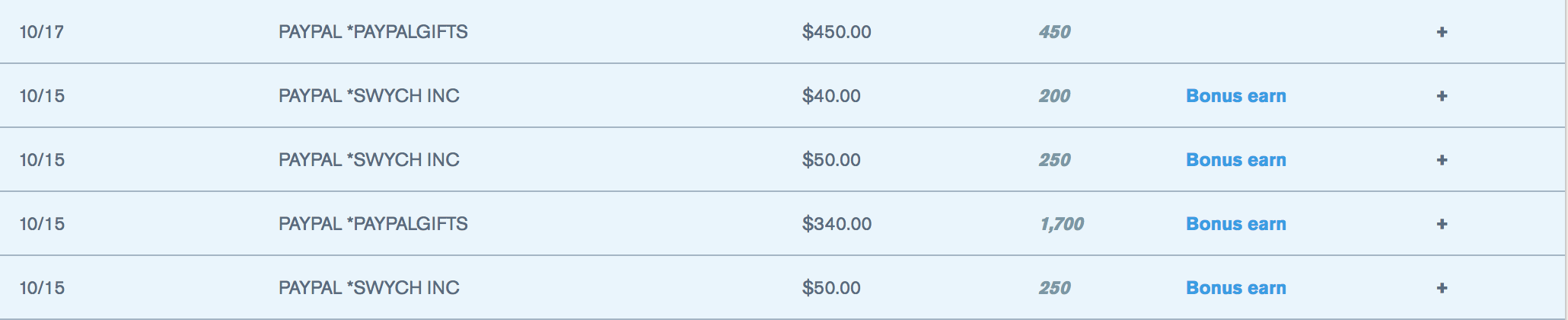Viewport: 1568px width, 320px height.
Task: Expand the $40.00 SWYCH INC transaction
Action: coord(1442,96)
